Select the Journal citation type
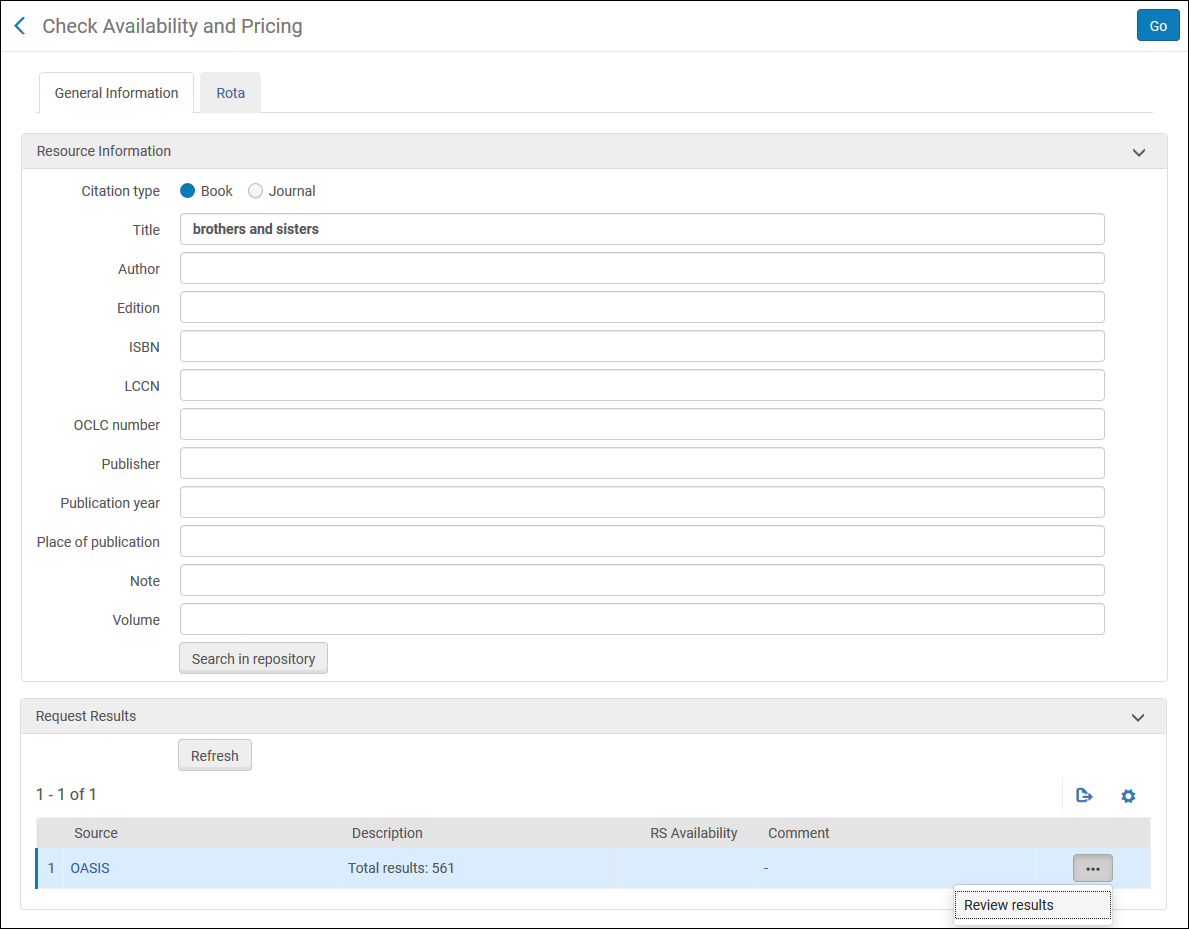The width and height of the screenshot is (1189, 929). 256,191
